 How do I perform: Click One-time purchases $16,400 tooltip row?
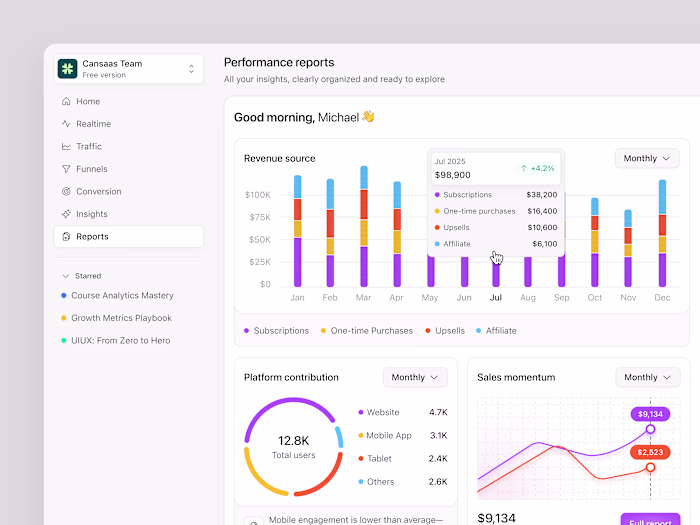pyautogui.click(x=496, y=211)
